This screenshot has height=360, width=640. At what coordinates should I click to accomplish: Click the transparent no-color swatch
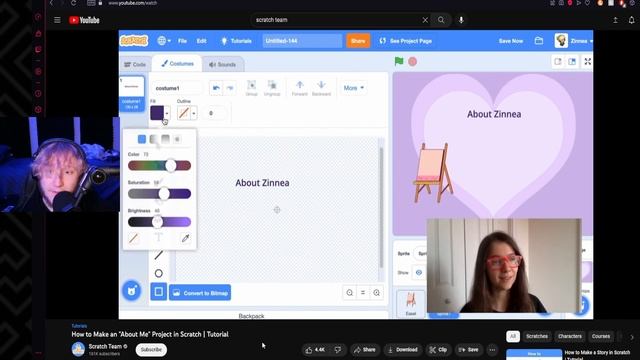[133, 238]
